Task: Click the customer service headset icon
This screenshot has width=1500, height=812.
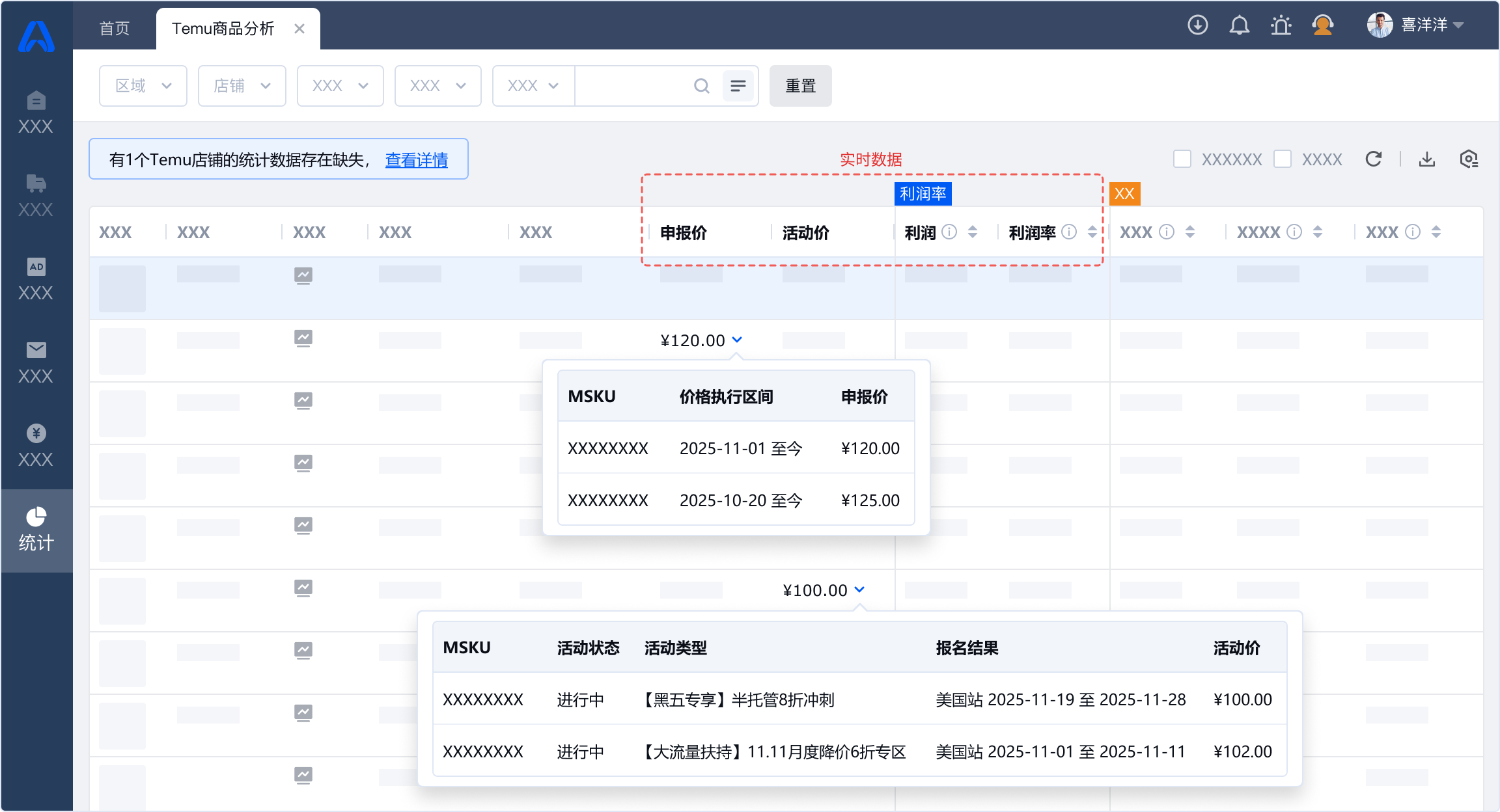Action: (x=1322, y=25)
